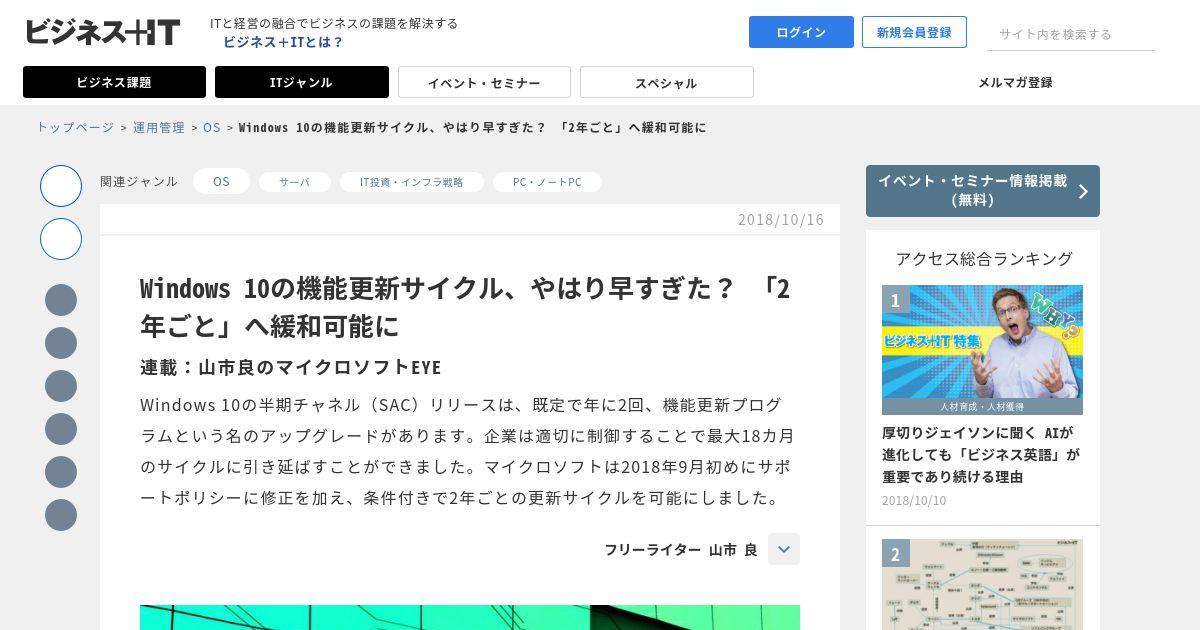Open 厚切りジェイソンに聞く ranking article link
The image size is (1200, 630).
[x=981, y=455]
